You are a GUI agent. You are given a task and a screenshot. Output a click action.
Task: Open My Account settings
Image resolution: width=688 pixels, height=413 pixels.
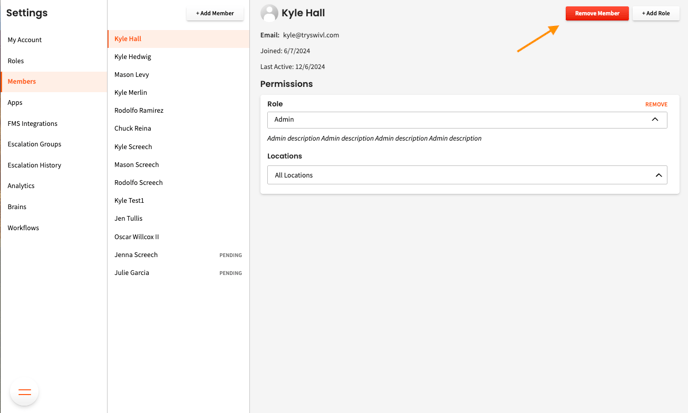pos(25,40)
